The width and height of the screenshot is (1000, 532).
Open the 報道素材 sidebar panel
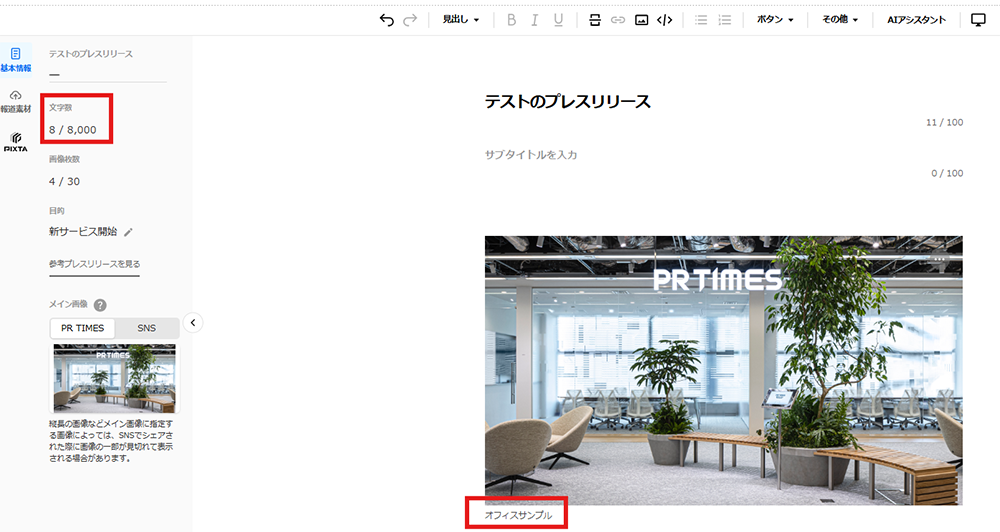(x=16, y=101)
